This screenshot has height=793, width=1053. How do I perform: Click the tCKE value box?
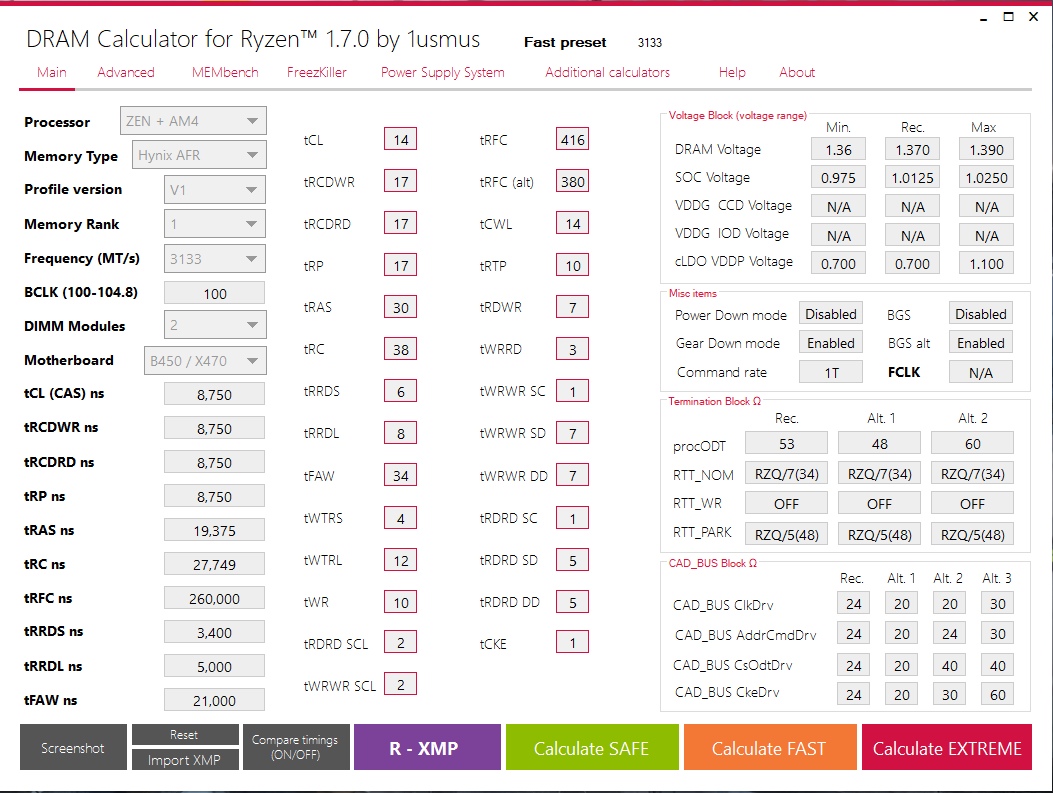[x=572, y=643]
